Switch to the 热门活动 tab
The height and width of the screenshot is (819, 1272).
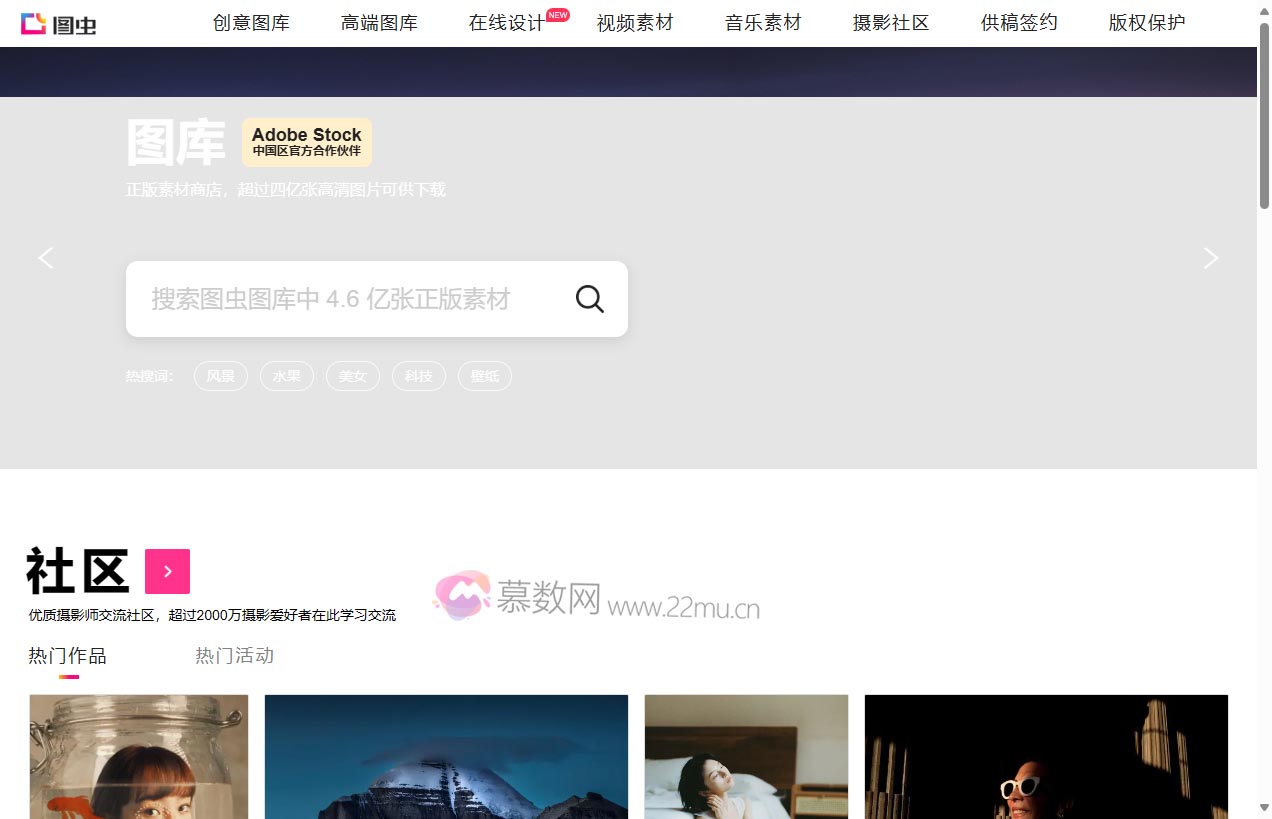click(235, 655)
